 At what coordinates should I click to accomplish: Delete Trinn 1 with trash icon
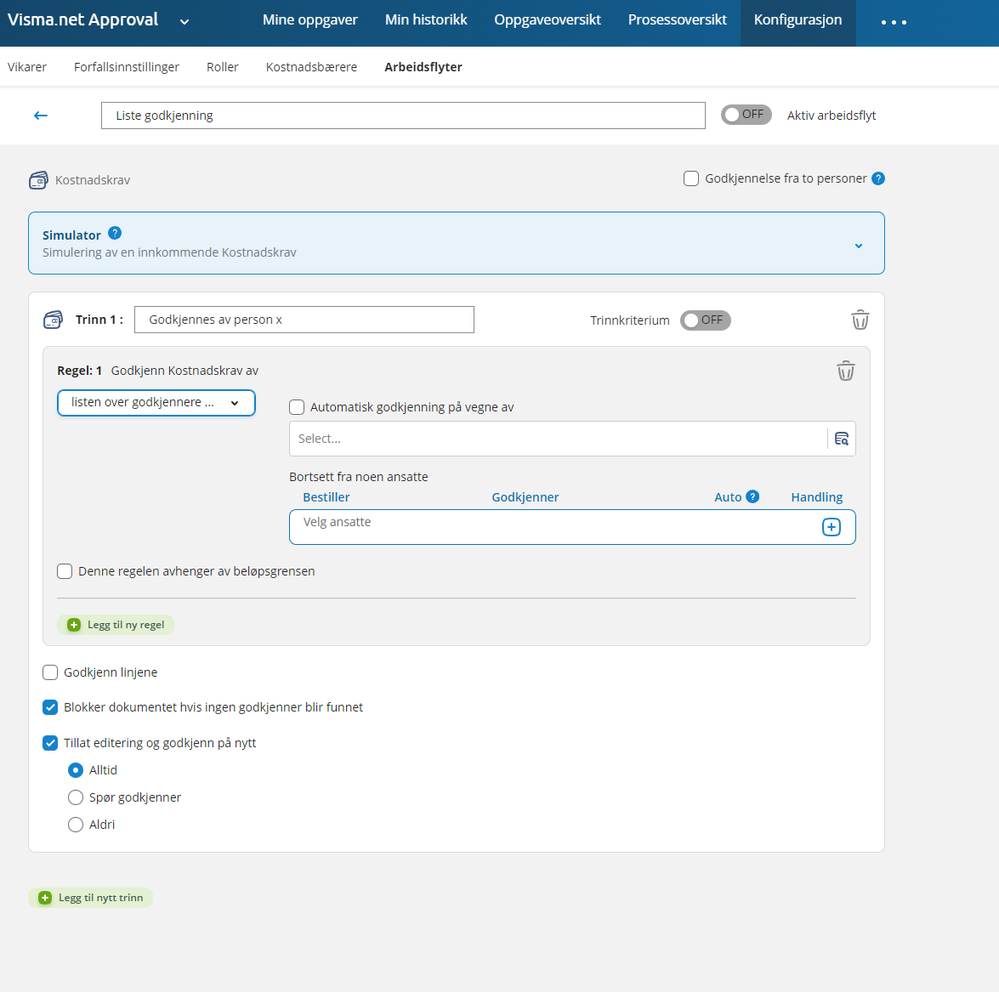pos(860,319)
